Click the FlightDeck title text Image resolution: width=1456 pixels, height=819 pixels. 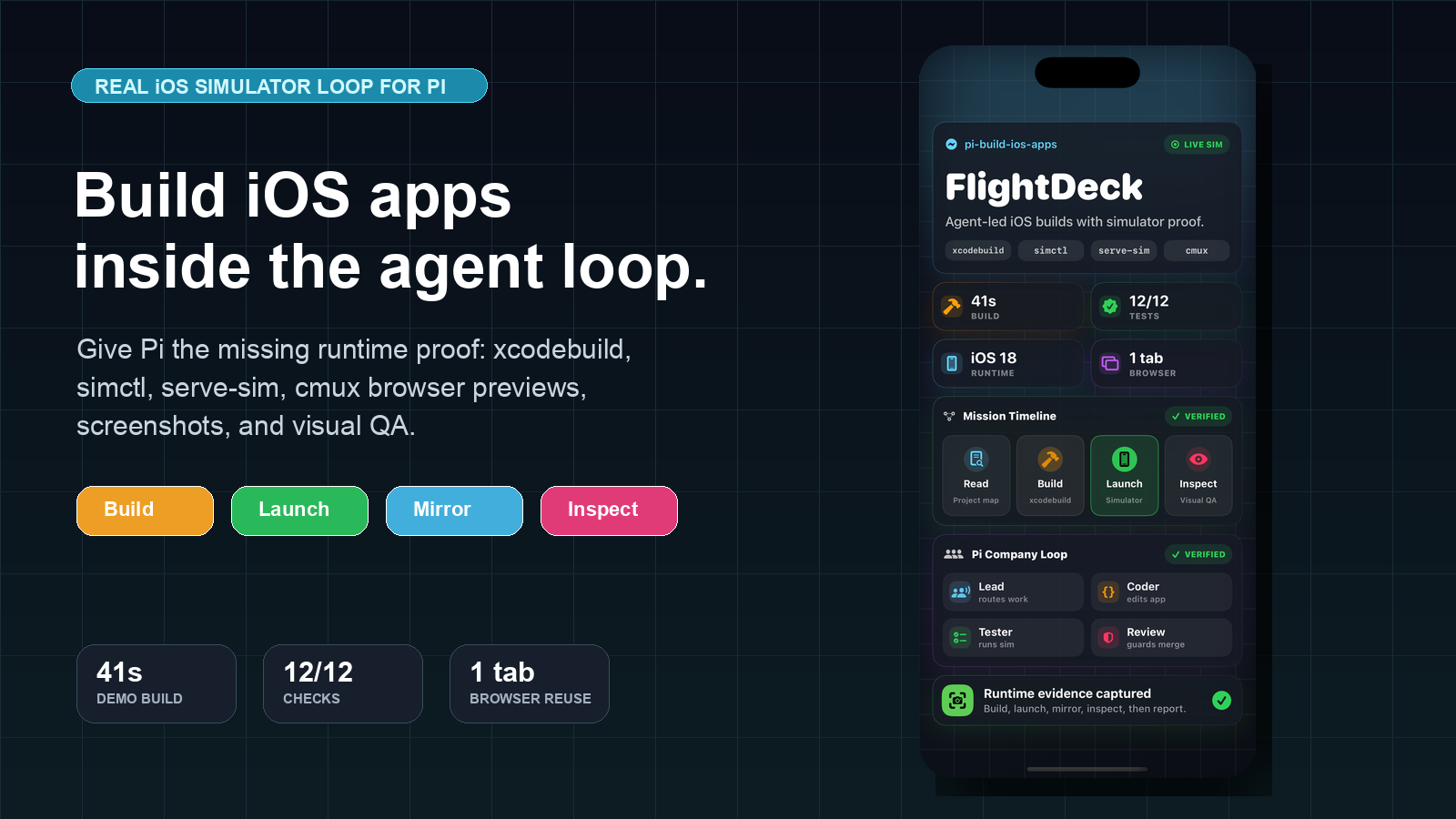point(1044,187)
